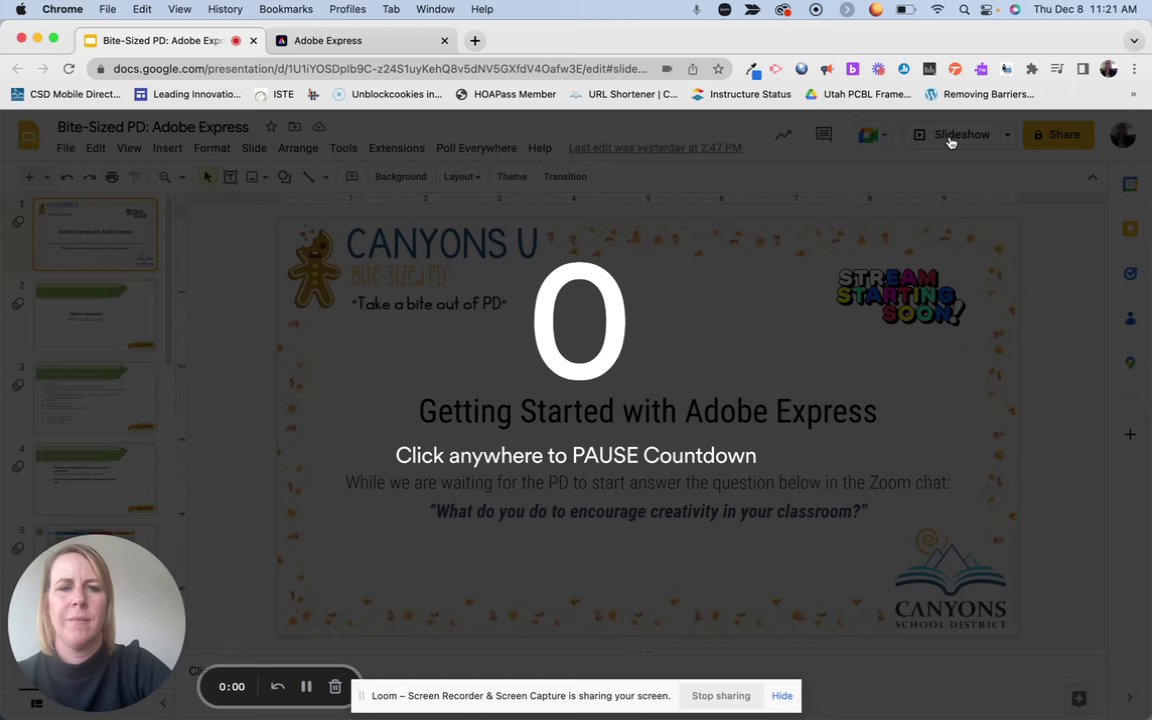The image size is (1152, 720).
Task: Open the Layout dropdown
Action: [461, 177]
